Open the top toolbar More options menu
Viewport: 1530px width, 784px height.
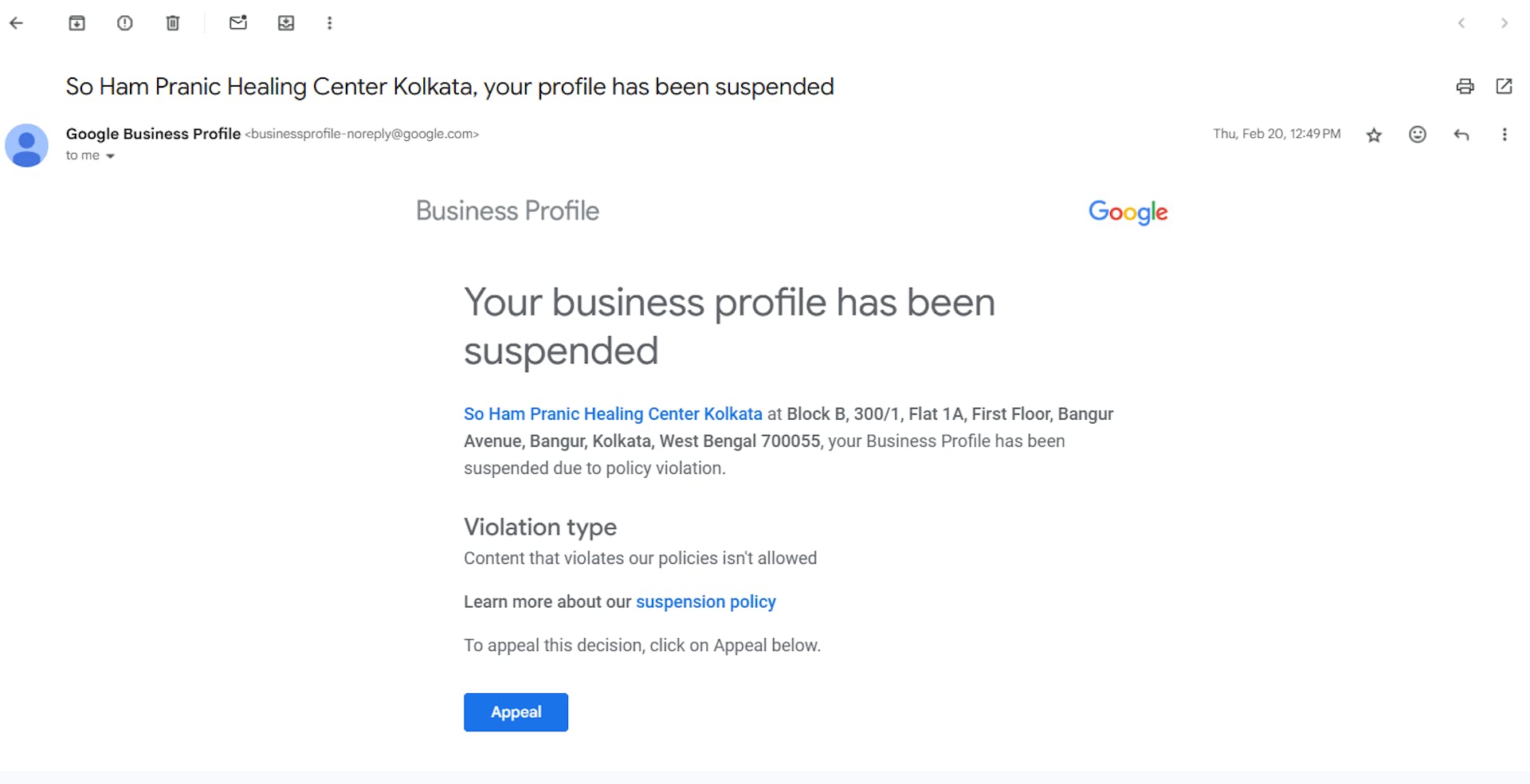tap(329, 23)
